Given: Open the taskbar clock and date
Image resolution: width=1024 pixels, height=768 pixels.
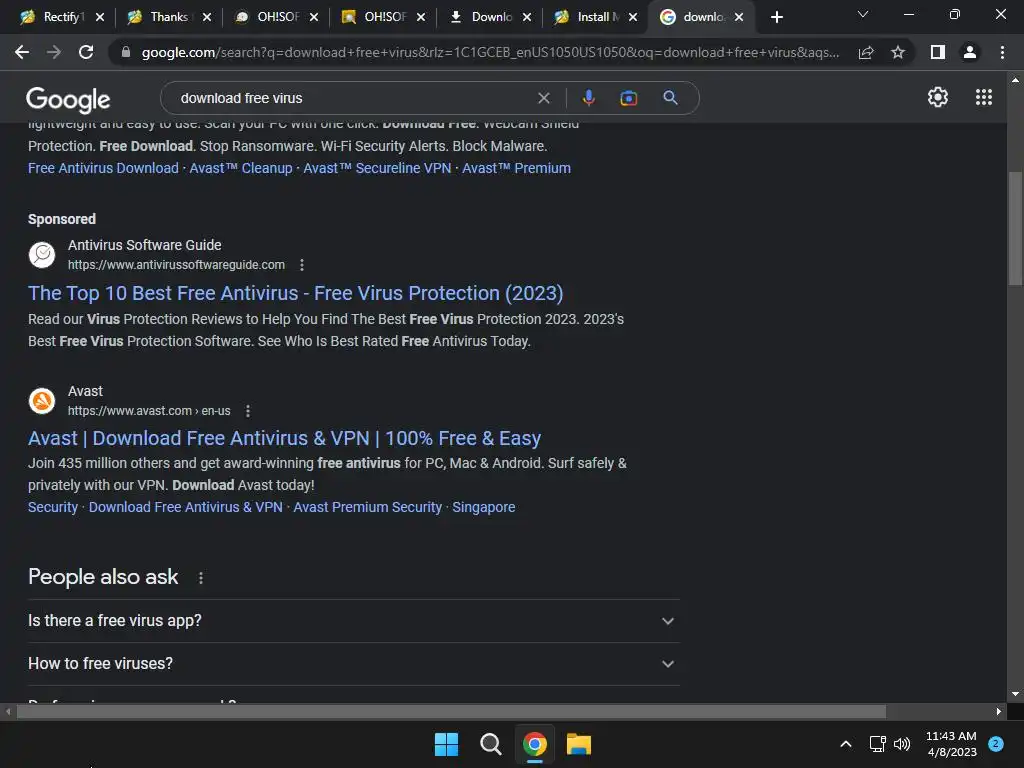Looking at the screenshot, I should click(x=951, y=744).
